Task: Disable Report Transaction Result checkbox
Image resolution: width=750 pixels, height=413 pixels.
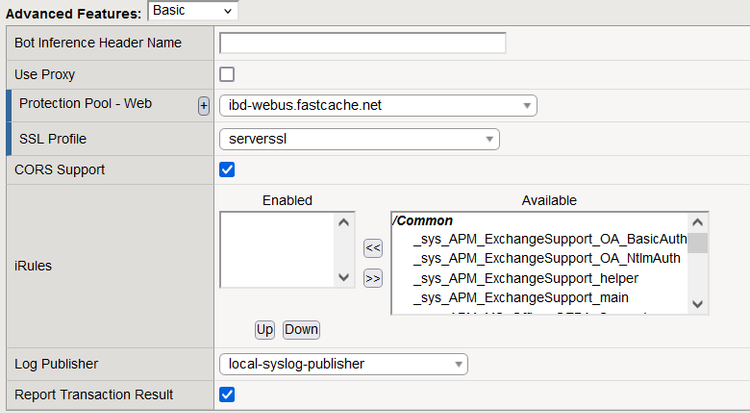Action: tap(227, 394)
